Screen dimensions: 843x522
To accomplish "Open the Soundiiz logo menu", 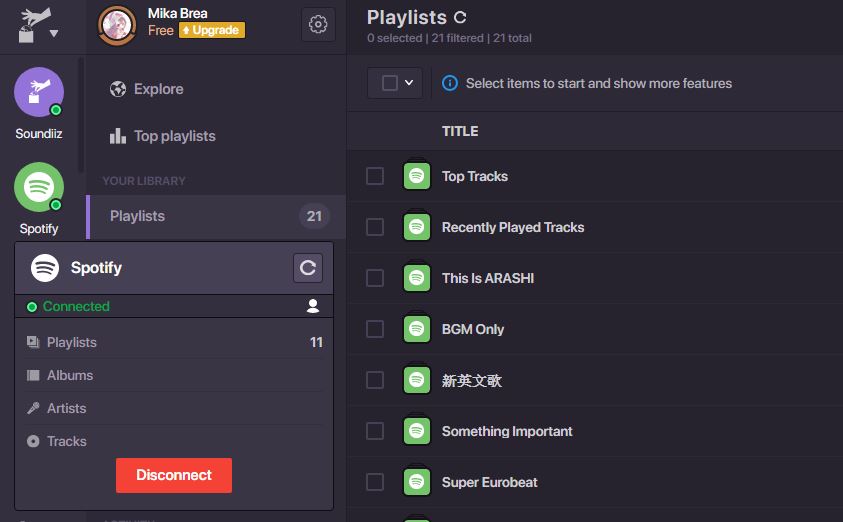I will [x=35, y=25].
